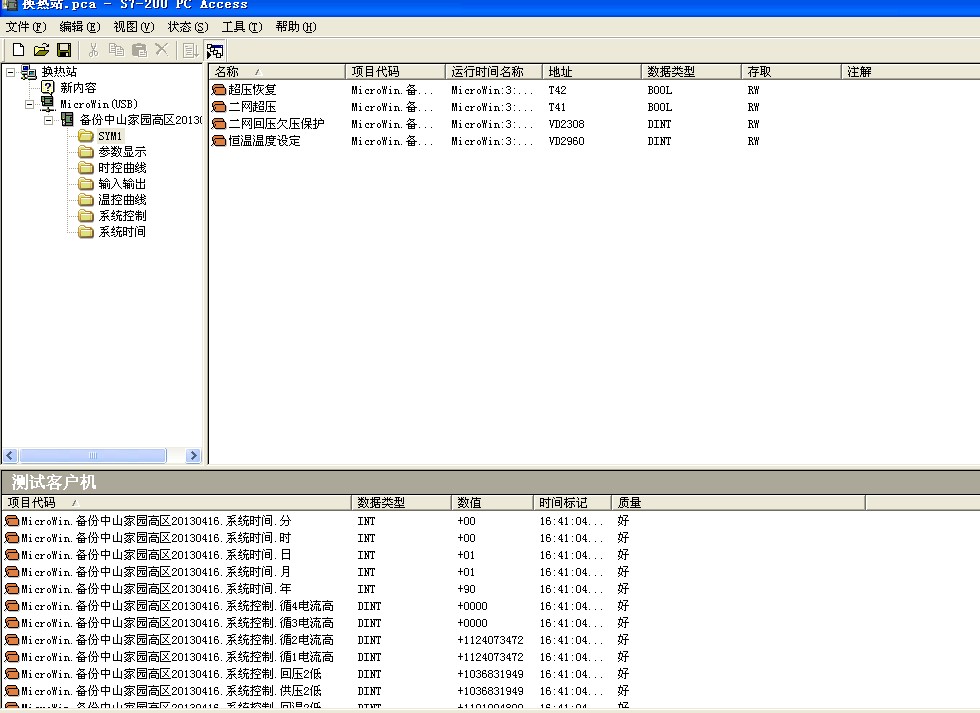Click the Delete X toolbar icon
This screenshot has height=713, width=980.
click(161, 50)
